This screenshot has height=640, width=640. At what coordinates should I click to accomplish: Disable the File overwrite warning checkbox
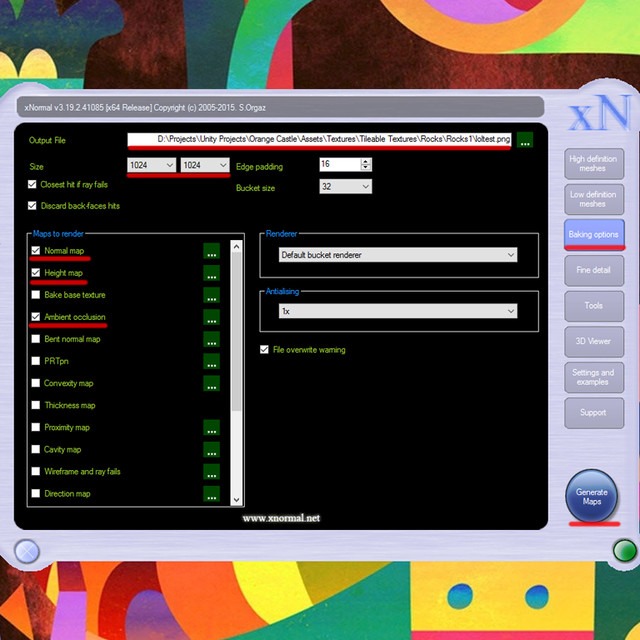pos(264,350)
